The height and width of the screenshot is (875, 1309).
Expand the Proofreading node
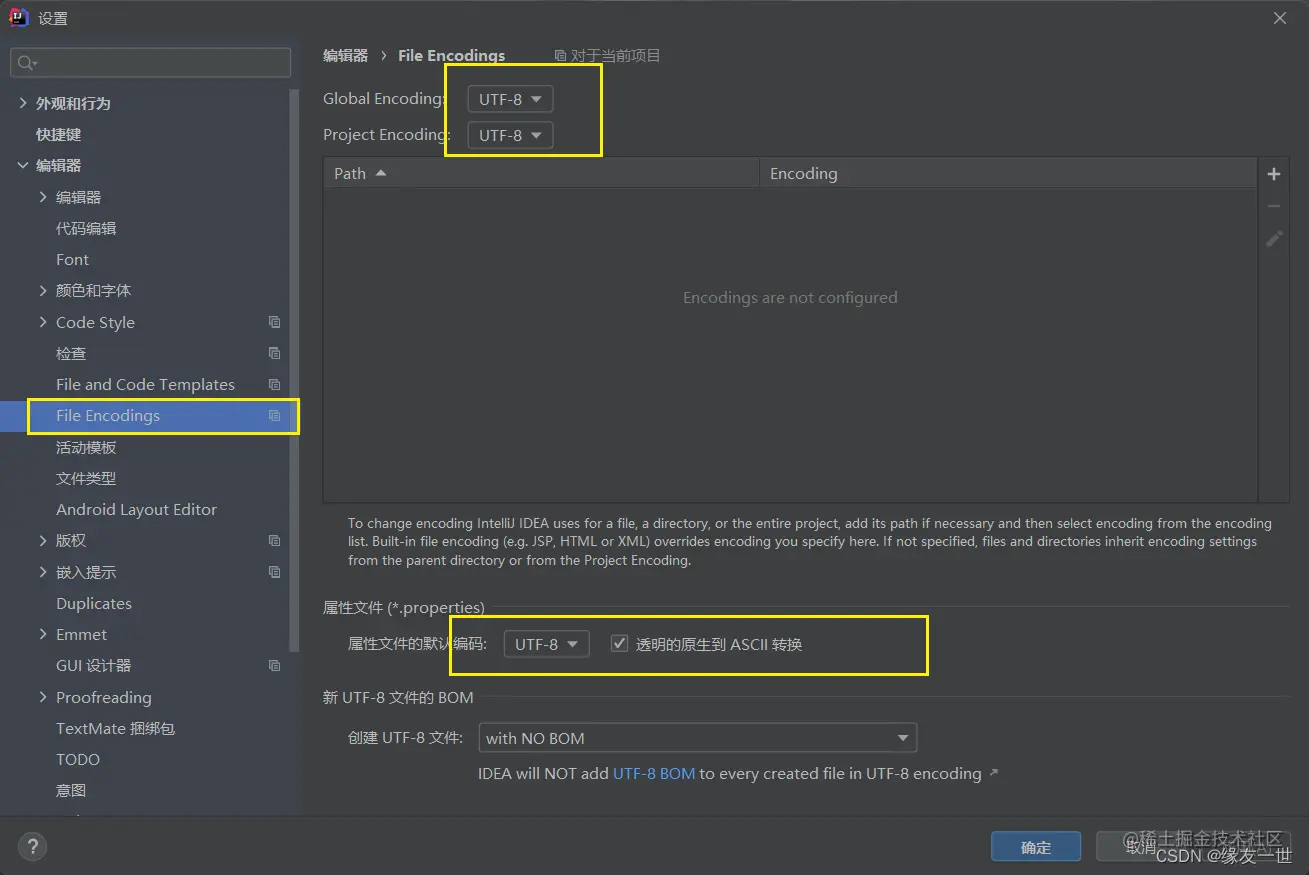pos(43,697)
